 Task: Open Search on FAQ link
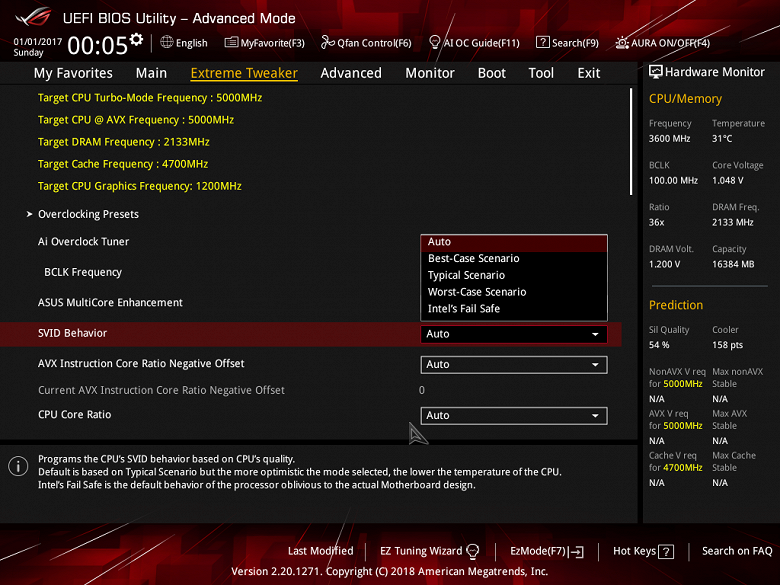click(x=737, y=551)
